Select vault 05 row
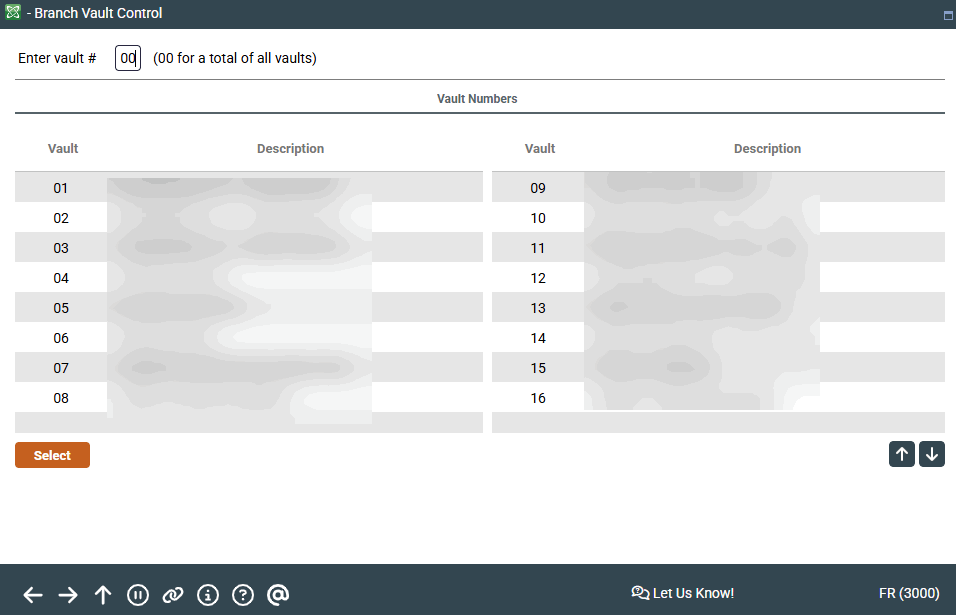Viewport: 956px width, 615px height. [61, 308]
